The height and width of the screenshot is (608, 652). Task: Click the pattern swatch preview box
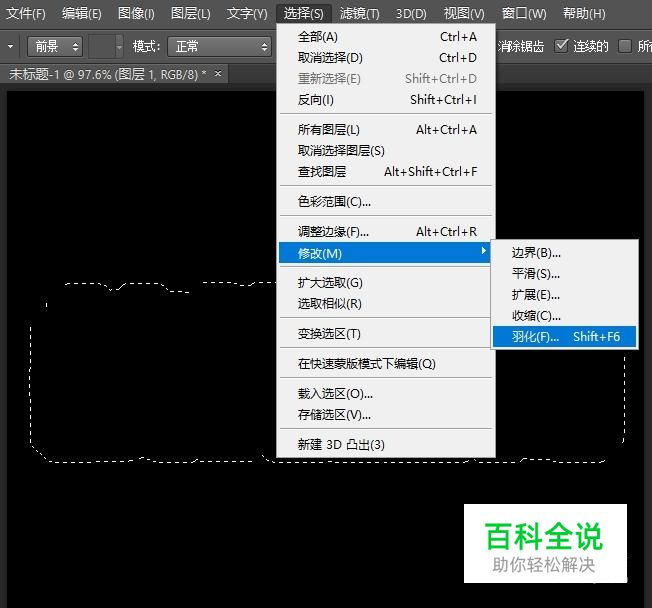pyautogui.click(x=102, y=46)
